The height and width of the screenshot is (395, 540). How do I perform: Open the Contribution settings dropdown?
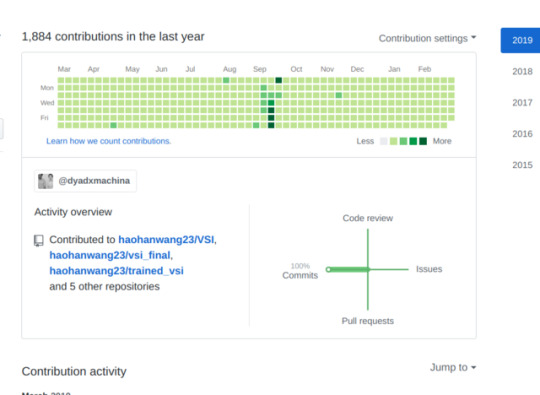tap(427, 38)
